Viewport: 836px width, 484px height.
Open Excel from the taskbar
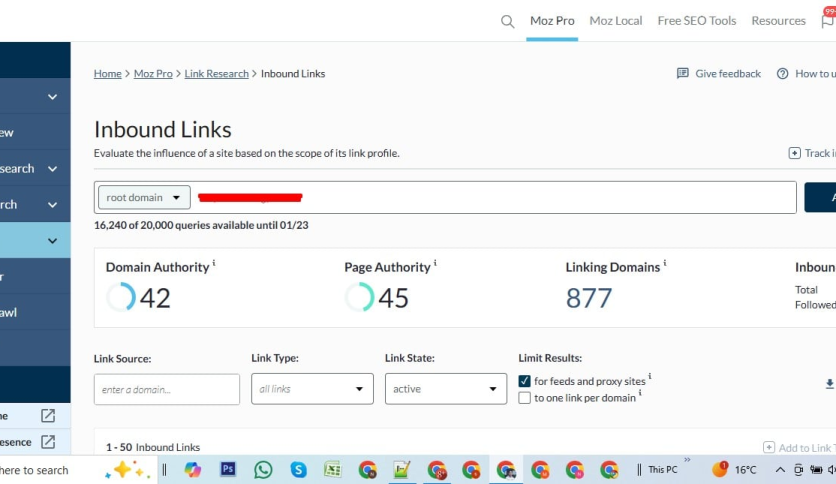point(332,470)
